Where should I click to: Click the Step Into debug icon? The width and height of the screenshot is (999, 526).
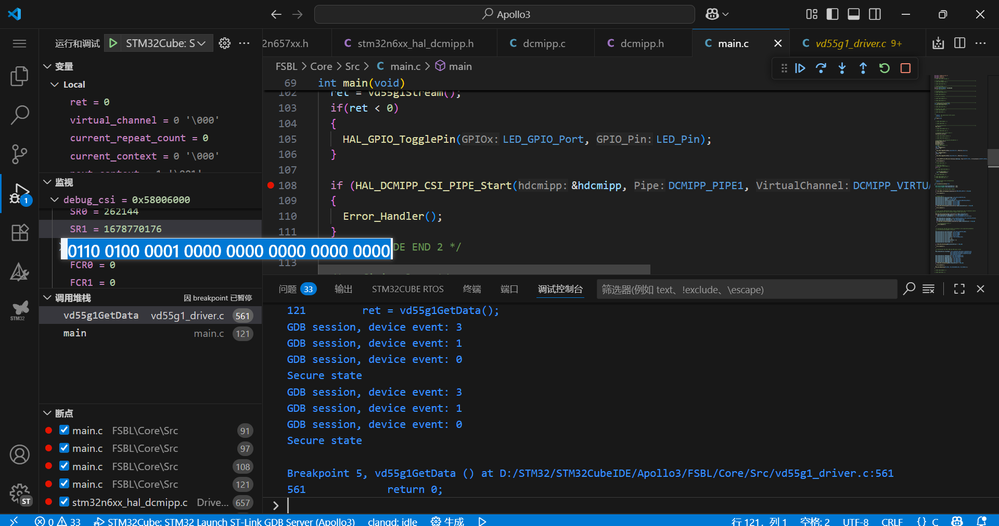[842, 68]
